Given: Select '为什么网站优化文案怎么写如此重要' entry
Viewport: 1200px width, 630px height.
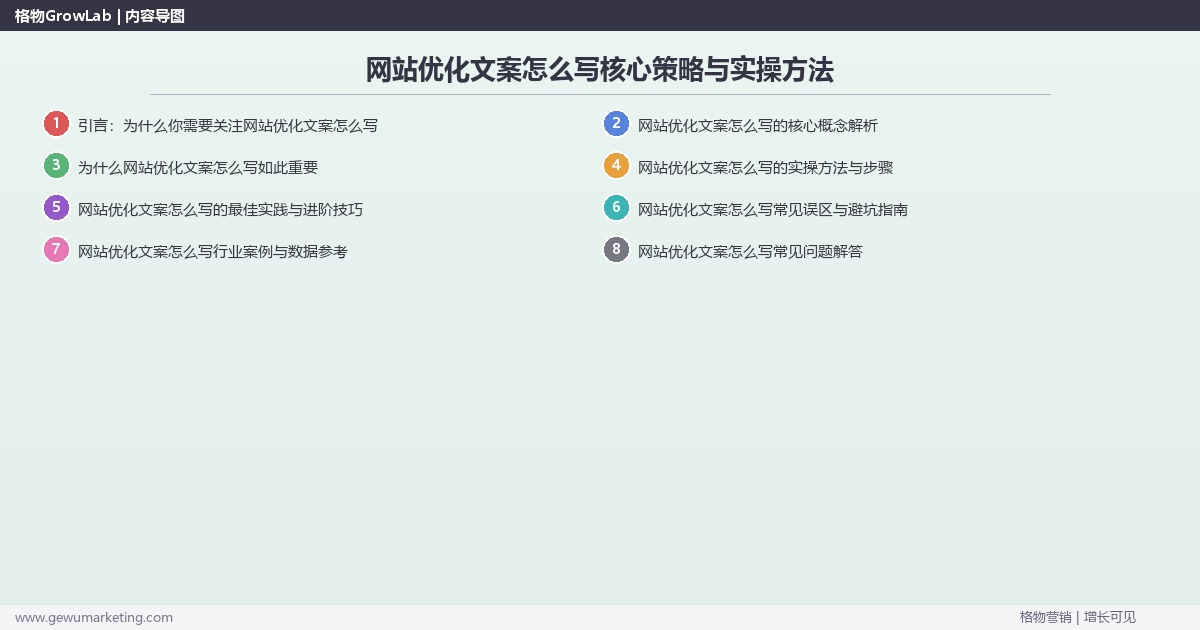Looking at the screenshot, I should 198,168.
